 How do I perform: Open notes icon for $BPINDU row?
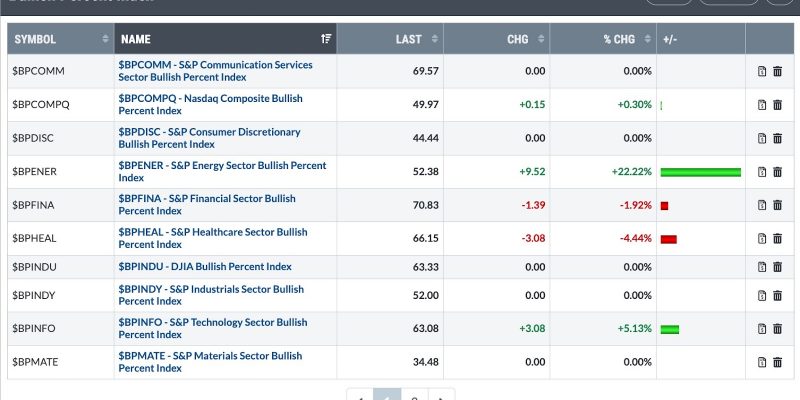[762, 267]
